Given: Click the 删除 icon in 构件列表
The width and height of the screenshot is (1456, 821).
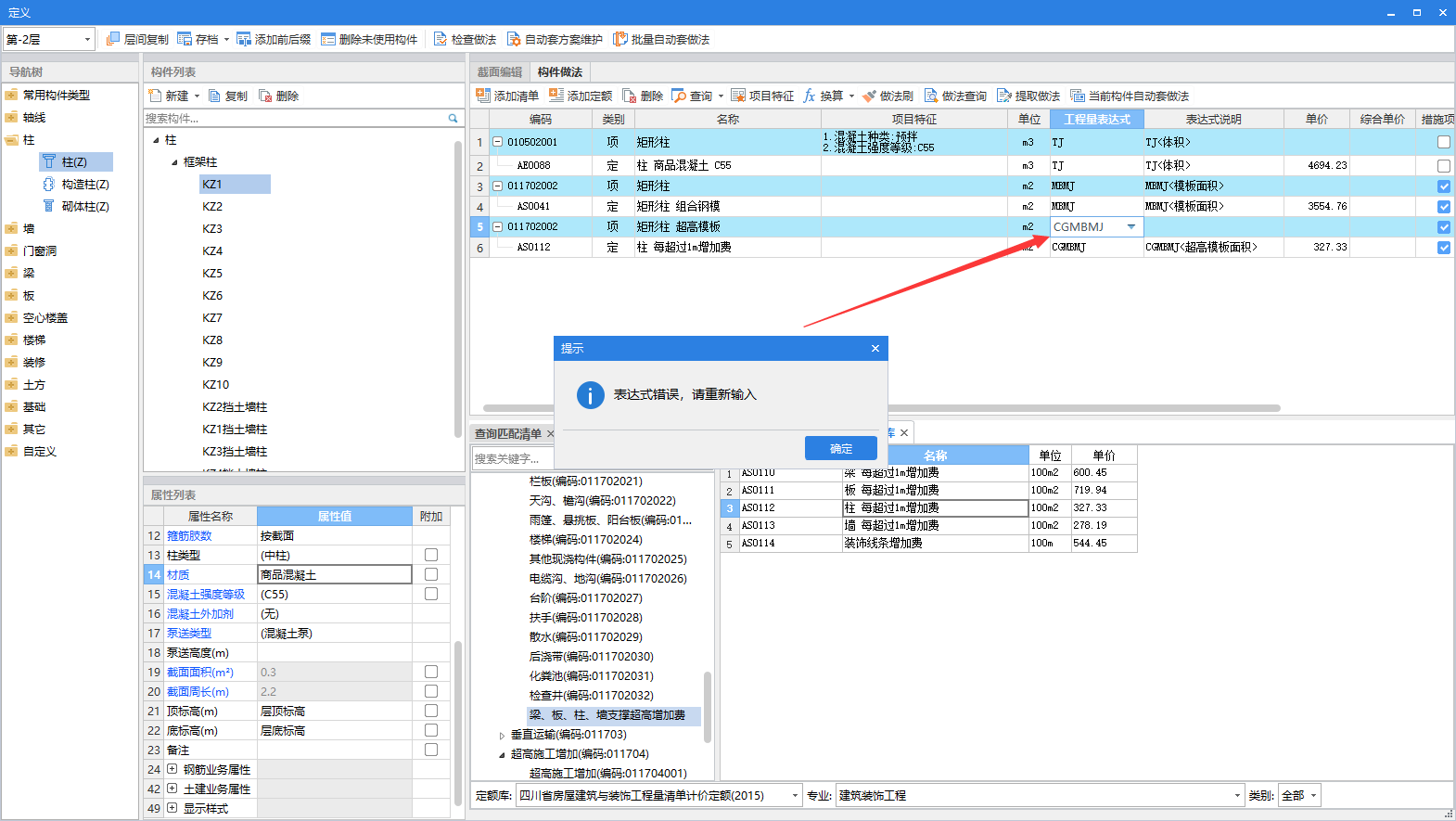Looking at the screenshot, I should pos(265,96).
